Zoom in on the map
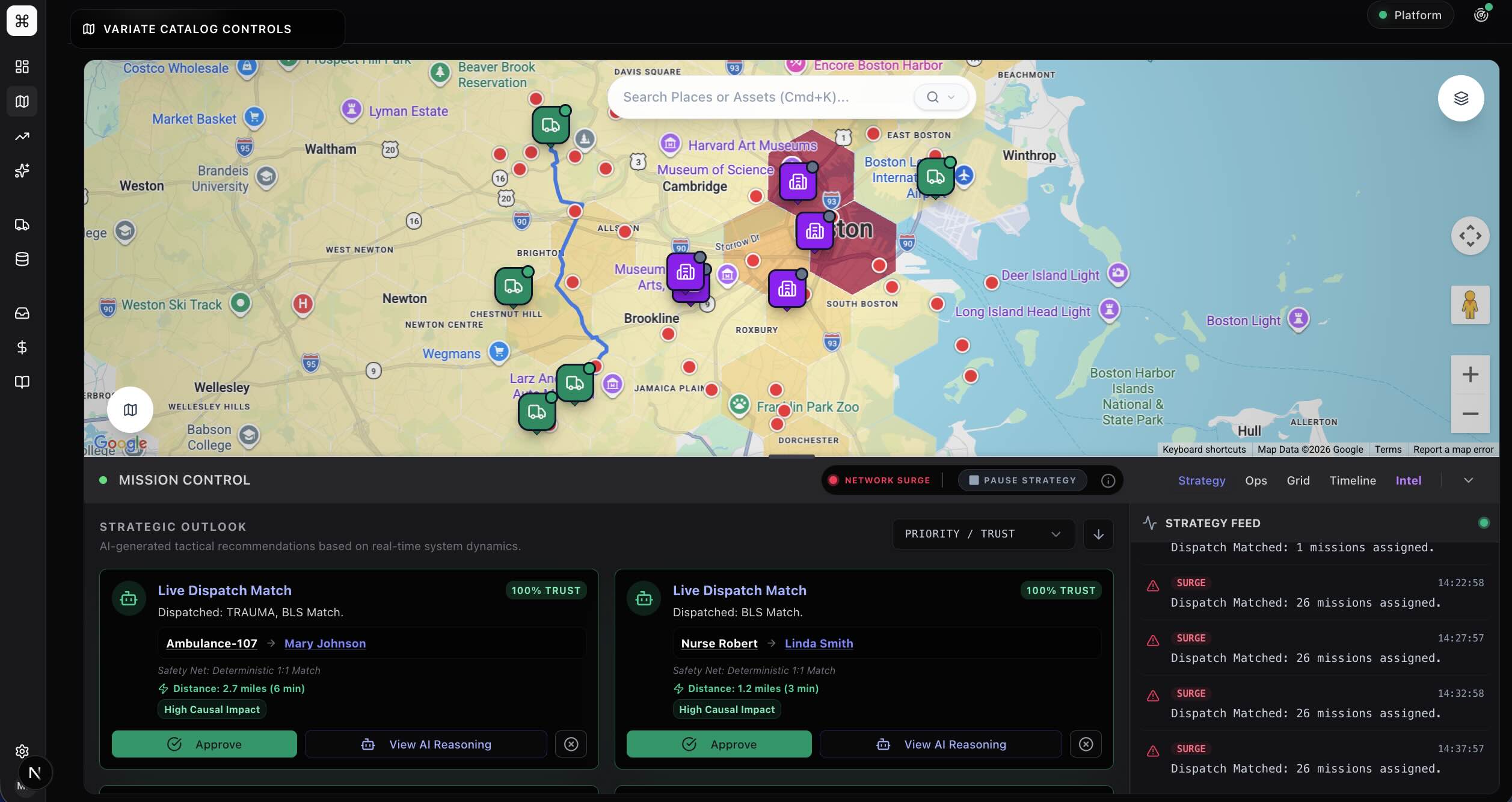Image resolution: width=1512 pixels, height=802 pixels. 1469,375
